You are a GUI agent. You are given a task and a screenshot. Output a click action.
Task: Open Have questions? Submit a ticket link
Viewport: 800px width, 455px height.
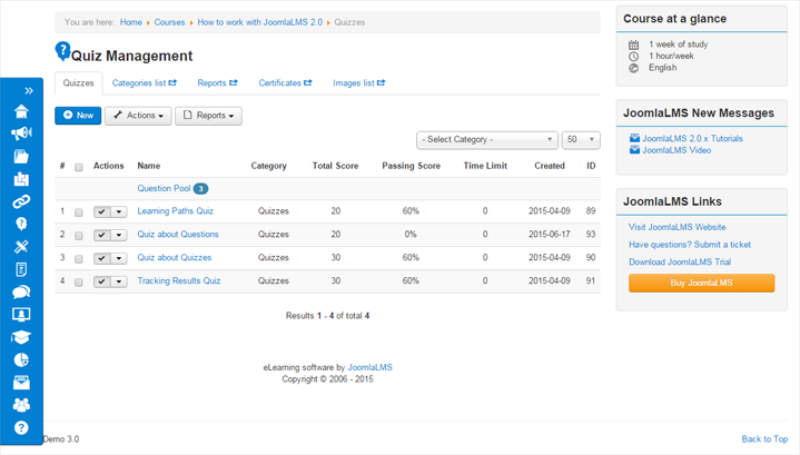(690, 244)
